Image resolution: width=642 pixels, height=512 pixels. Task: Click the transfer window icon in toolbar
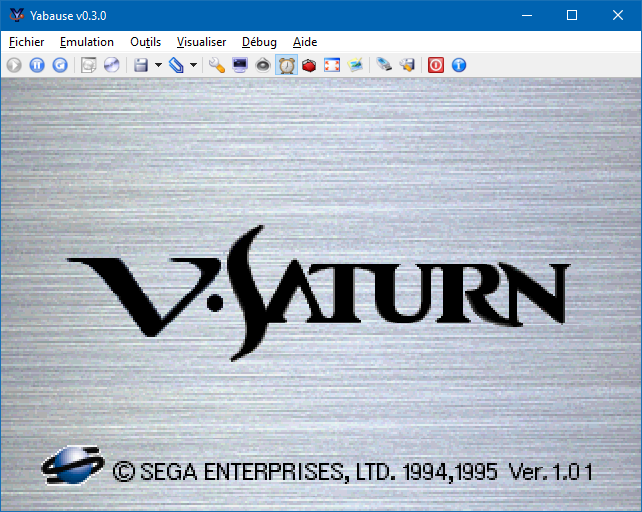(88, 65)
